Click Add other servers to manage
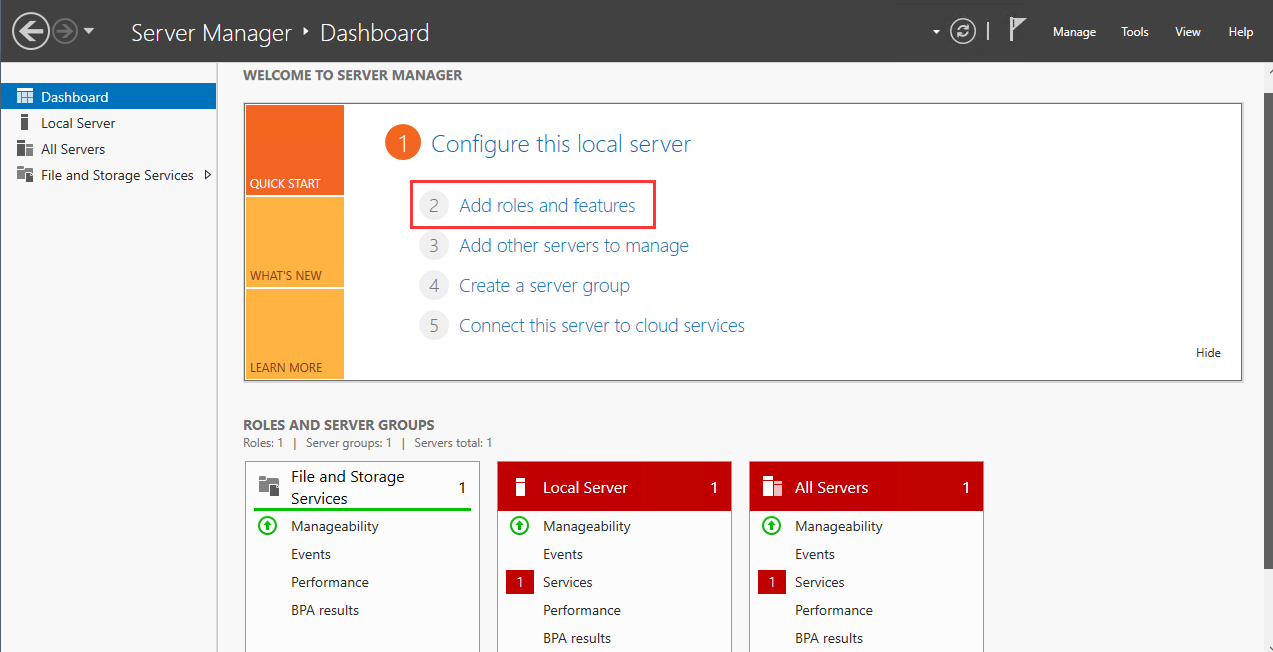1273x652 pixels. click(574, 246)
